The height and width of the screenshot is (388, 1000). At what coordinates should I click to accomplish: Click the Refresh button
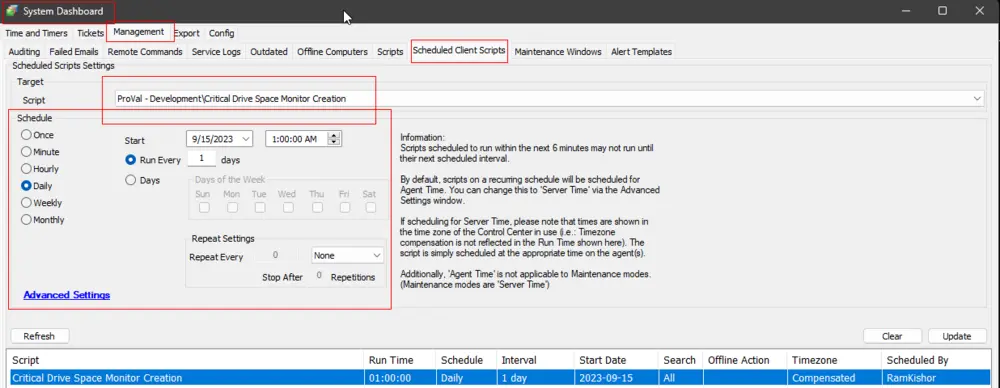pos(40,336)
